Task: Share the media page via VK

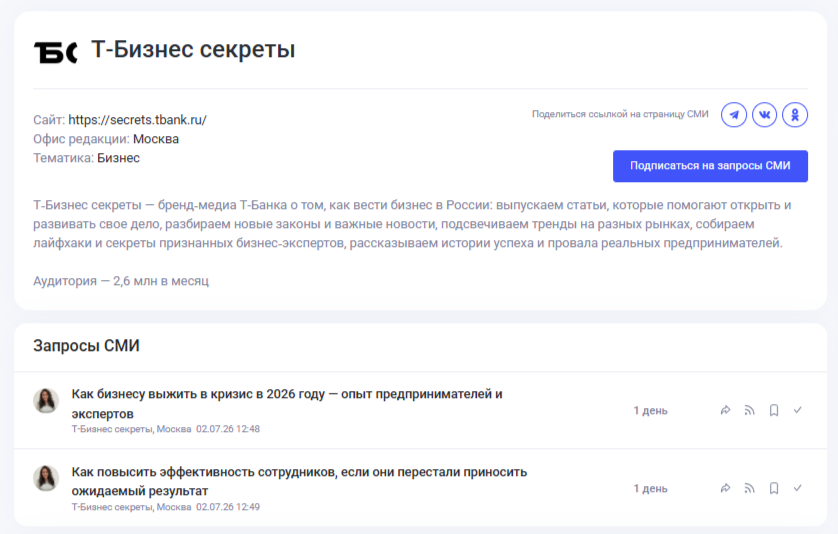Action: (764, 114)
